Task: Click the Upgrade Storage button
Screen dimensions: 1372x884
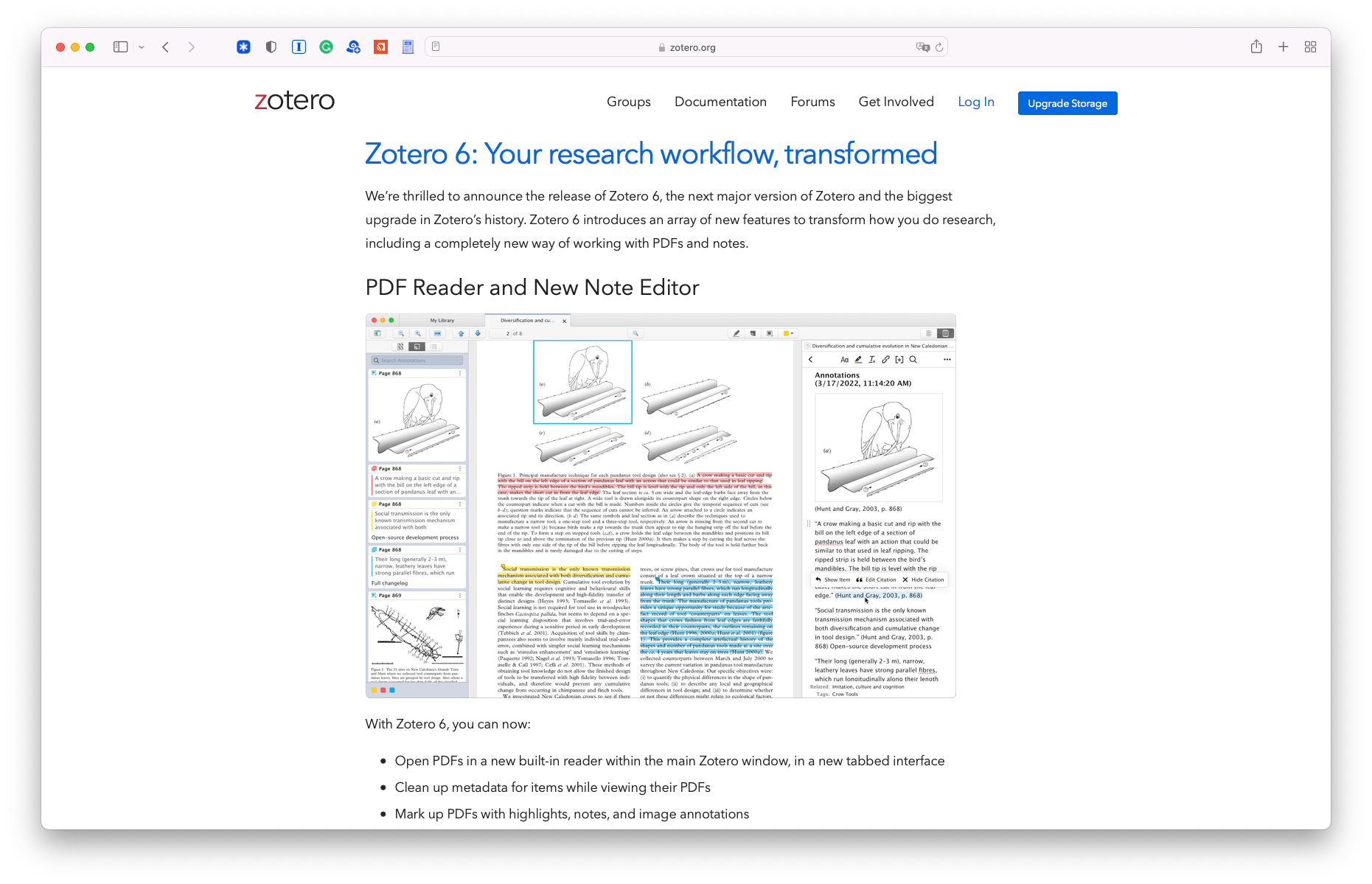Action: pyautogui.click(x=1068, y=103)
